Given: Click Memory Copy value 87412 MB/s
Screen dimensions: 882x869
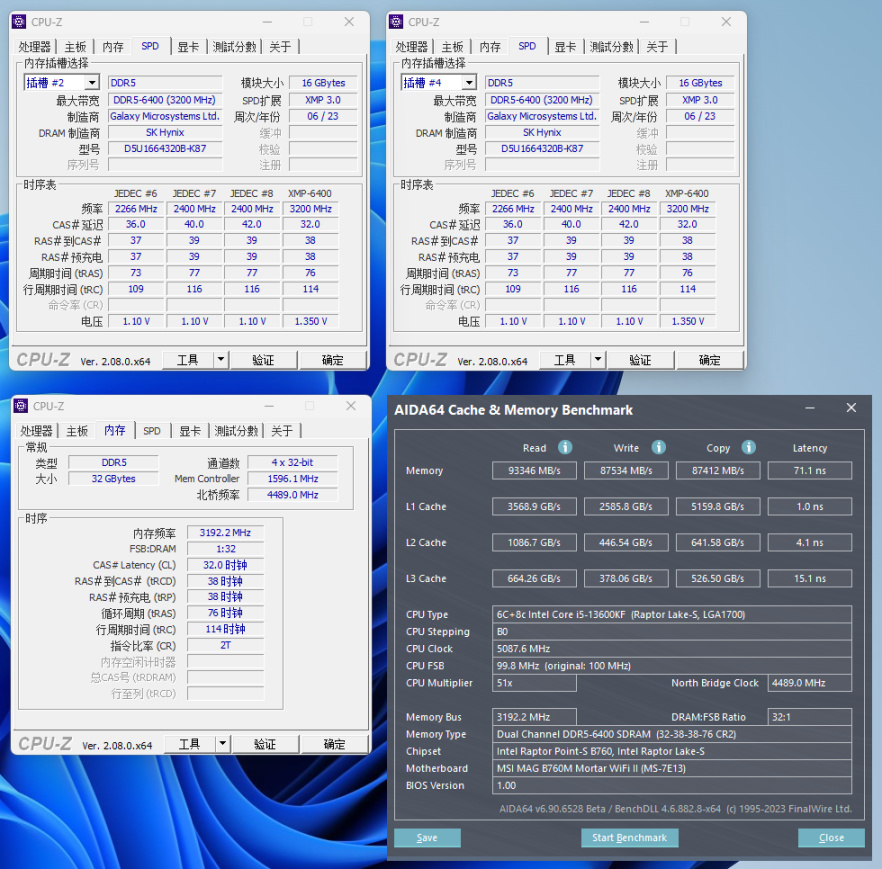Looking at the screenshot, I should tap(718, 470).
